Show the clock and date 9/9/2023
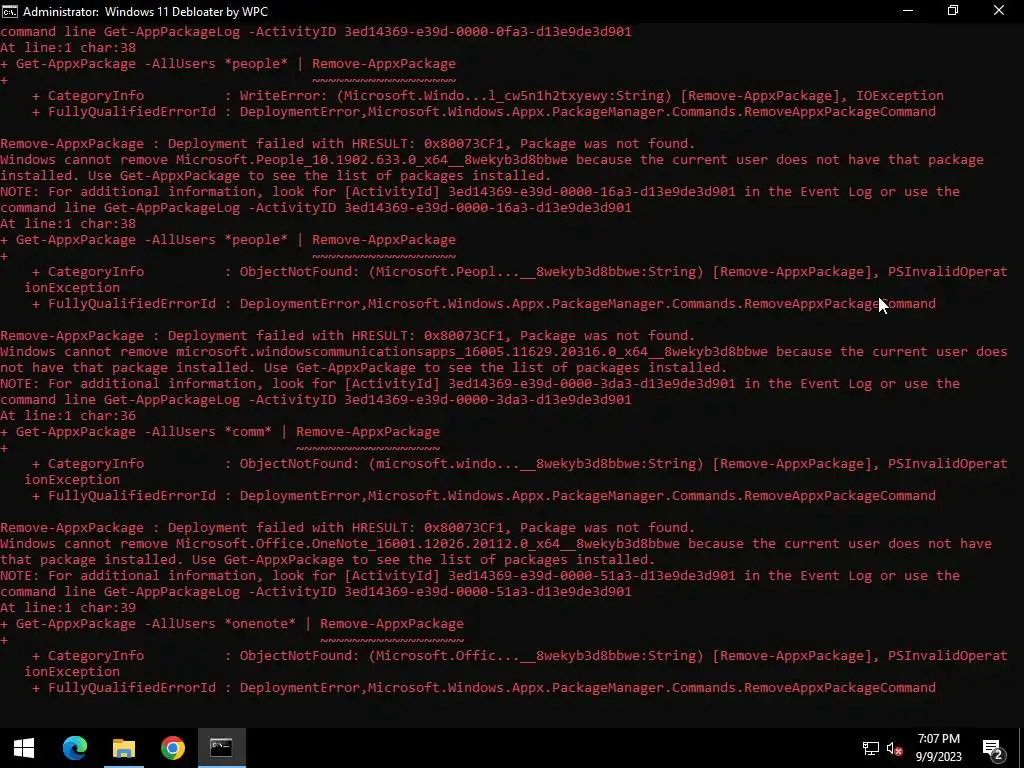Screen dimensions: 1024x768 click(x=938, y=748)
